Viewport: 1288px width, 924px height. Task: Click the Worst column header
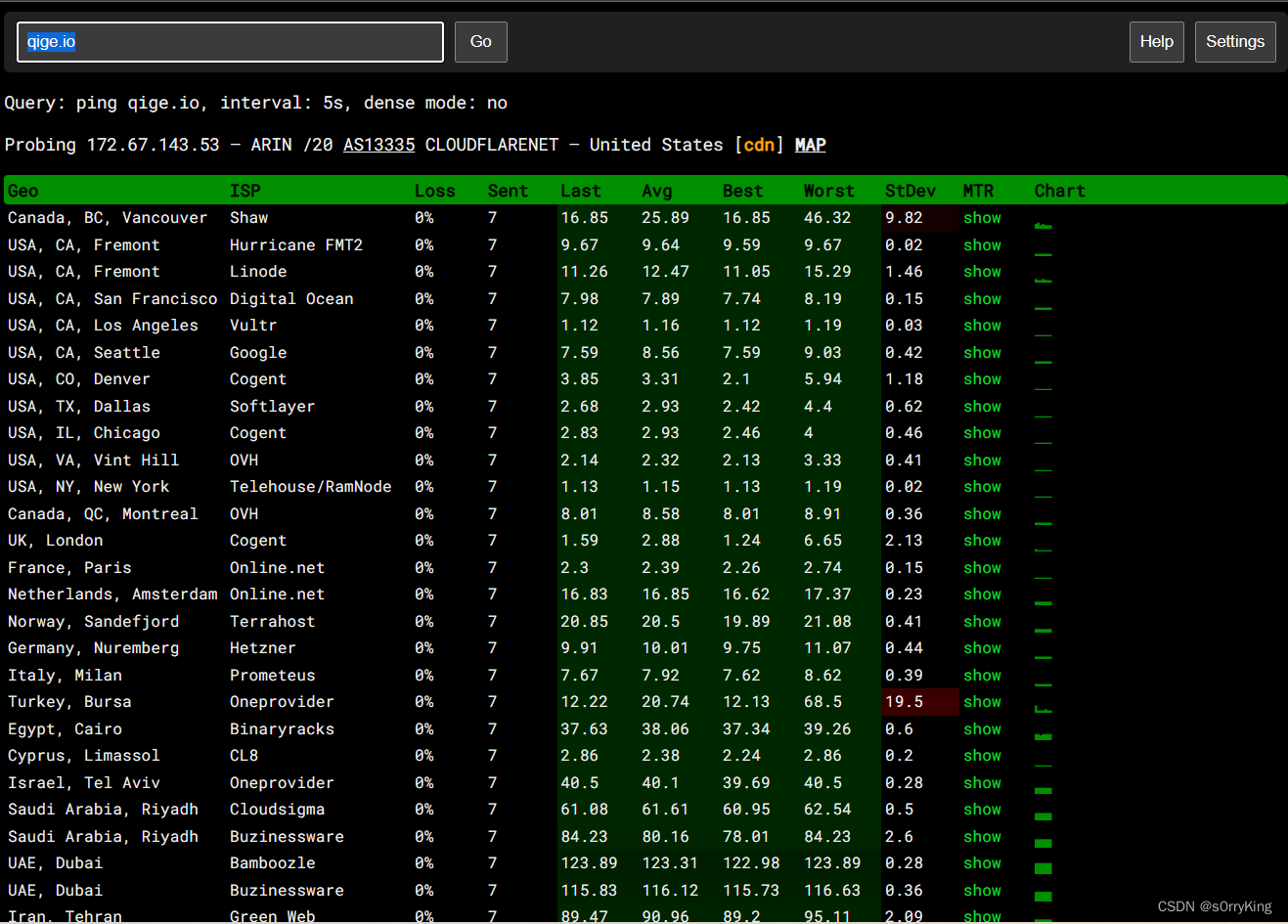[828, 191]
